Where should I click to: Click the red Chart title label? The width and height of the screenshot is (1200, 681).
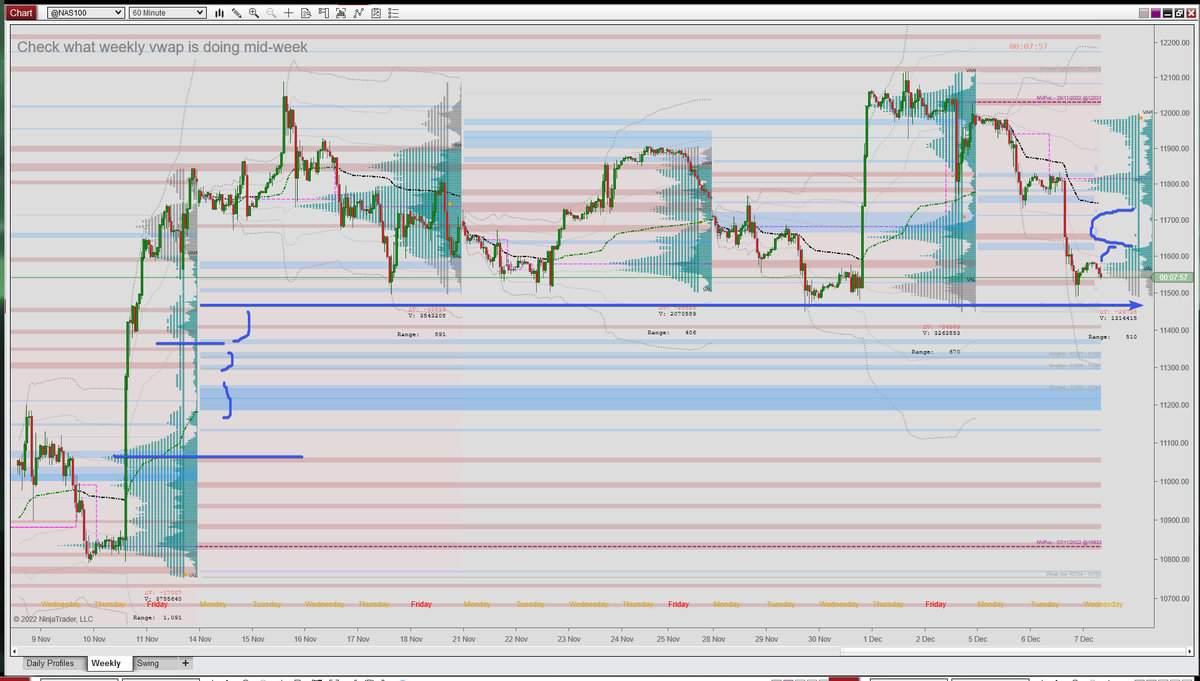coord(21,13)
